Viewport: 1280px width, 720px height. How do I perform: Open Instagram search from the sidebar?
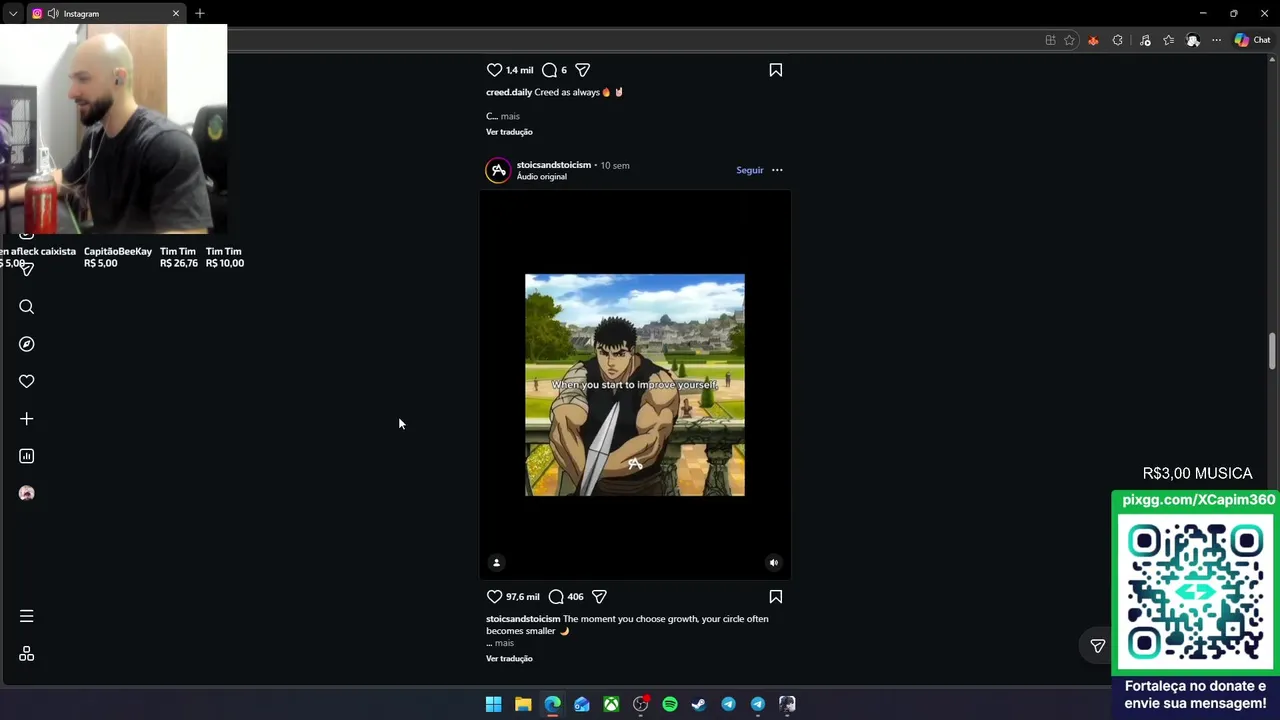(27, 307)
